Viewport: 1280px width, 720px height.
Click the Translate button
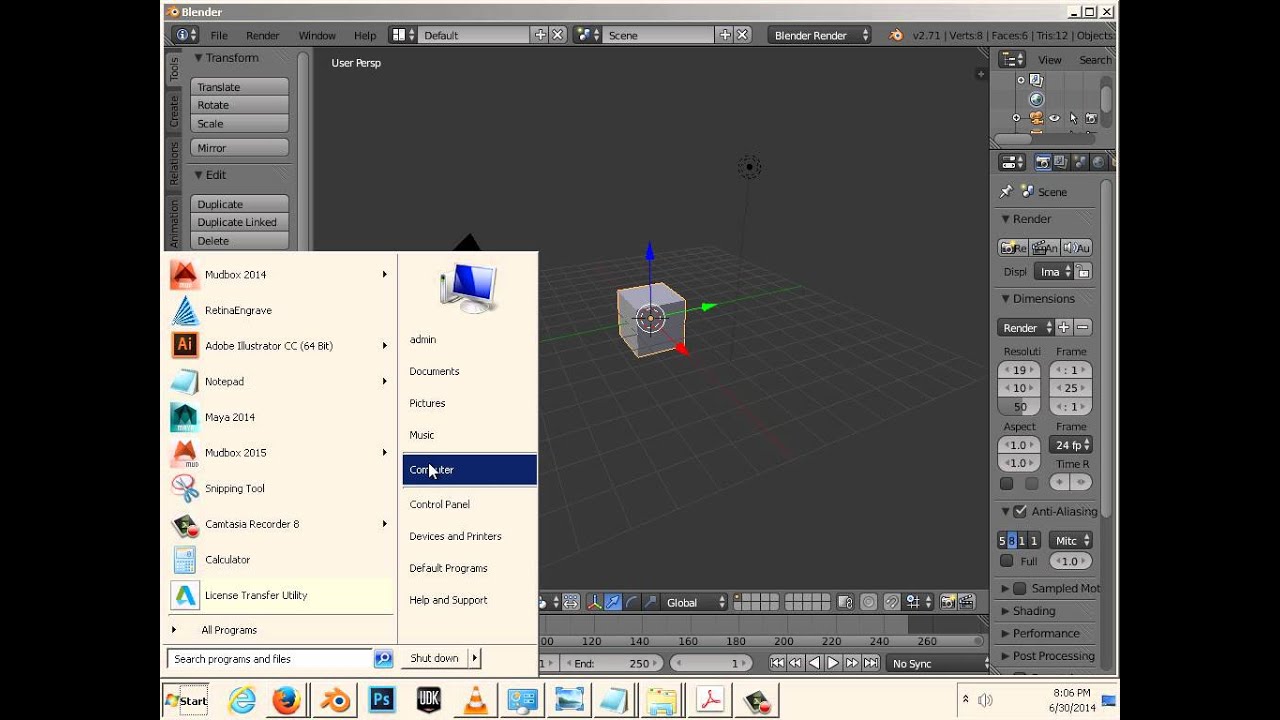tap(239, 87)
